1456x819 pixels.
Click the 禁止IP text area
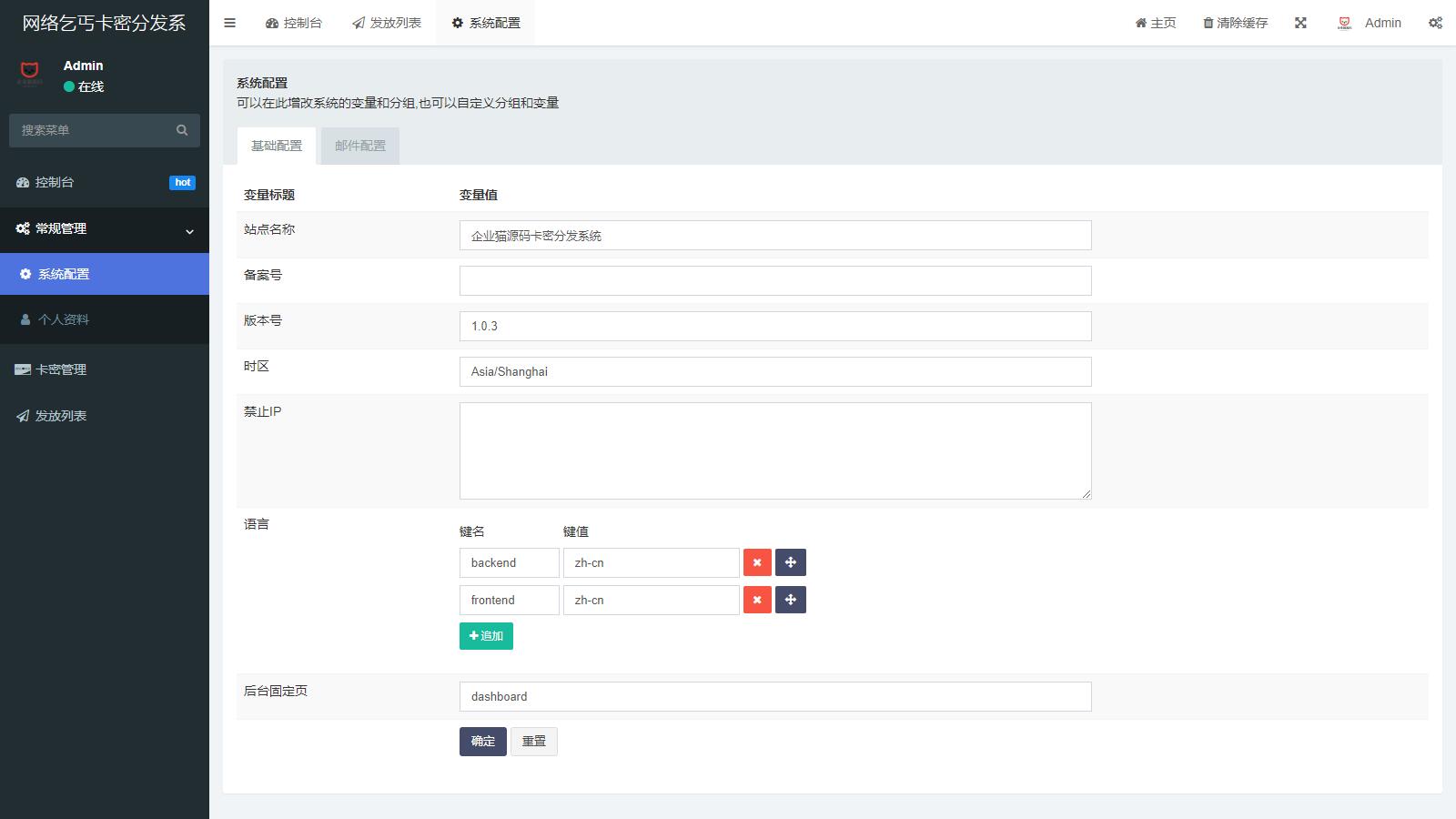[x=774, y=450]
